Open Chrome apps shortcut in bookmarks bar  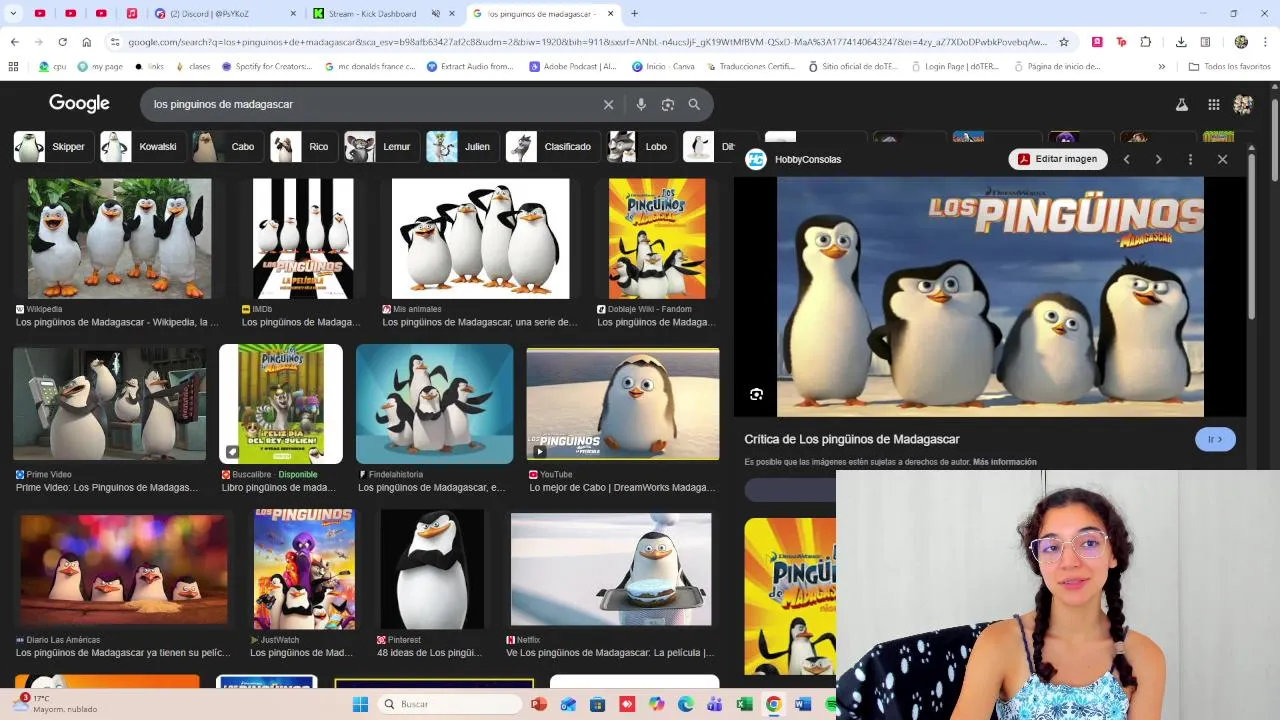[13, 67]
